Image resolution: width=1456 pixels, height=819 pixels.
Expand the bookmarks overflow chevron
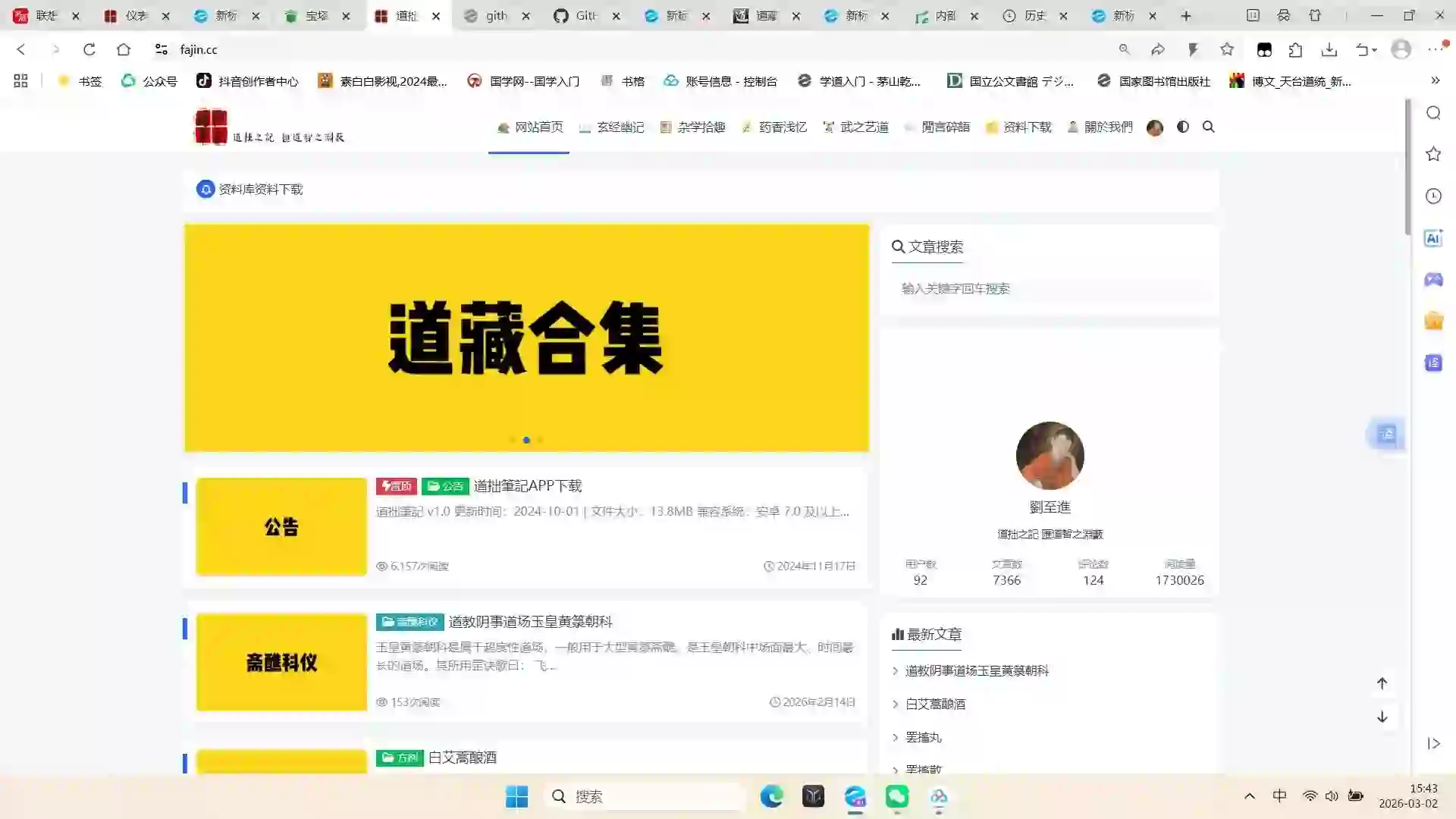coord(1435,80)
